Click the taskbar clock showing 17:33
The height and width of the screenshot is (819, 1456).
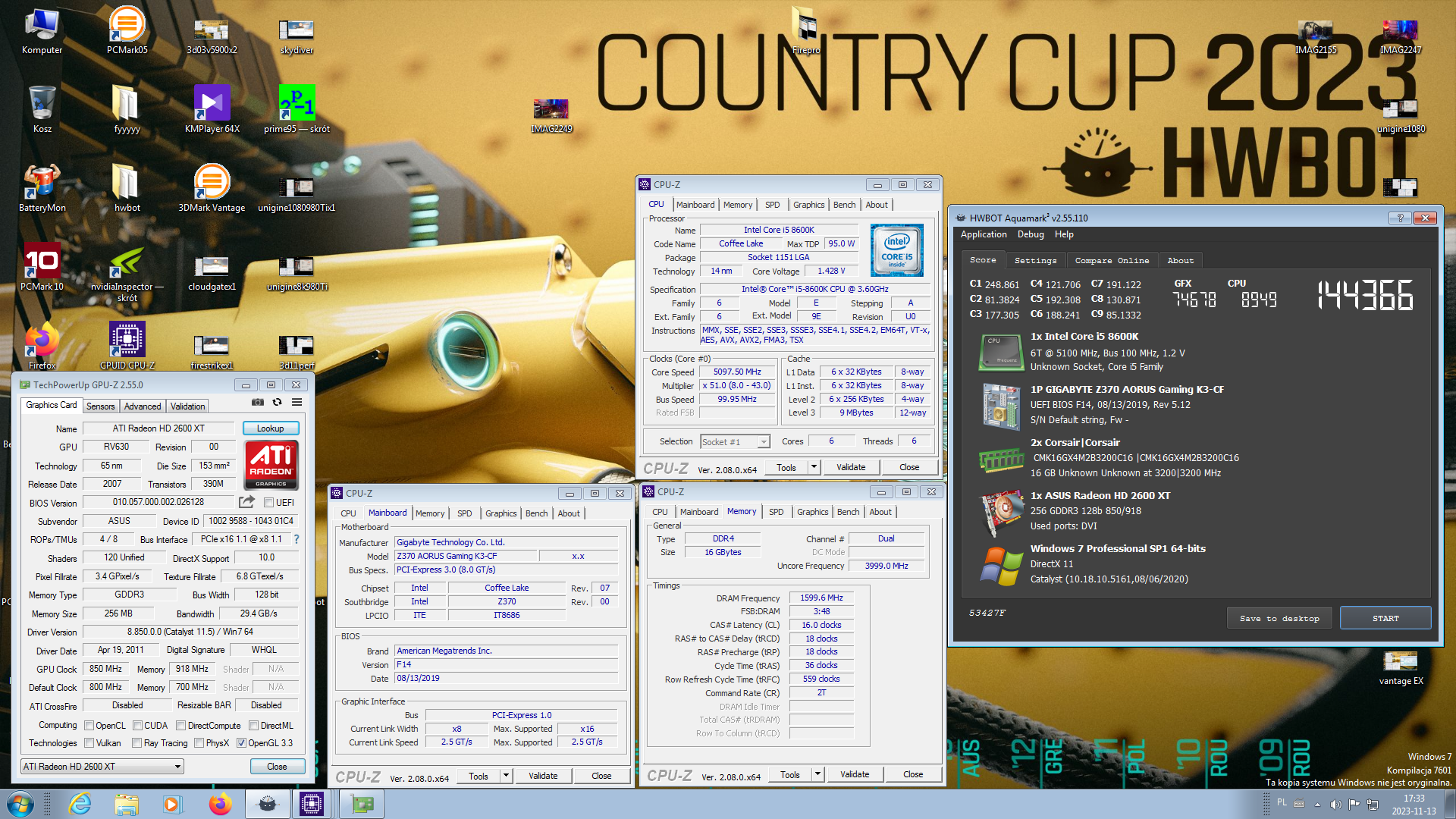1414,804
